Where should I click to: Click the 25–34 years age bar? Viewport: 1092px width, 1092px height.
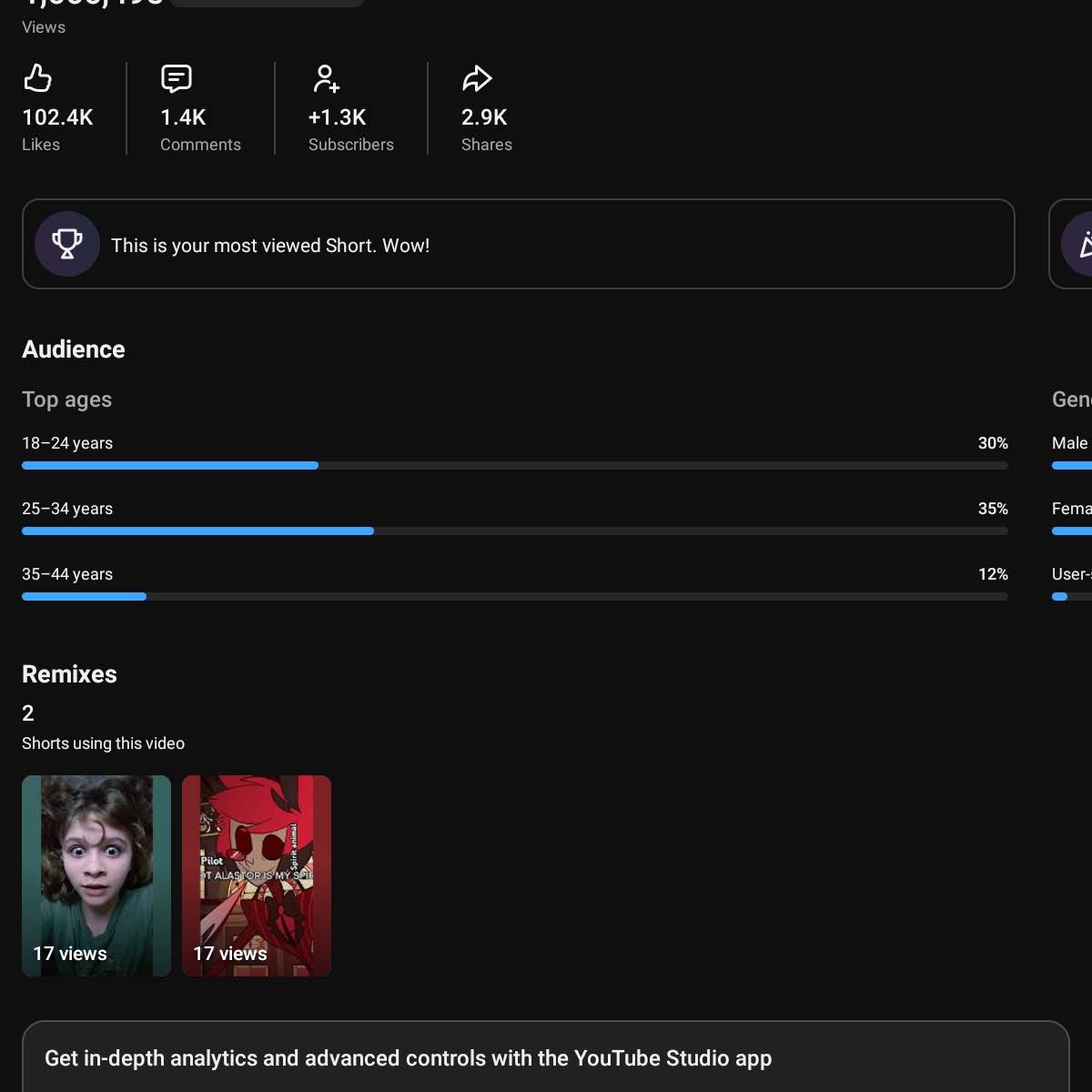(x=515, y=531)
